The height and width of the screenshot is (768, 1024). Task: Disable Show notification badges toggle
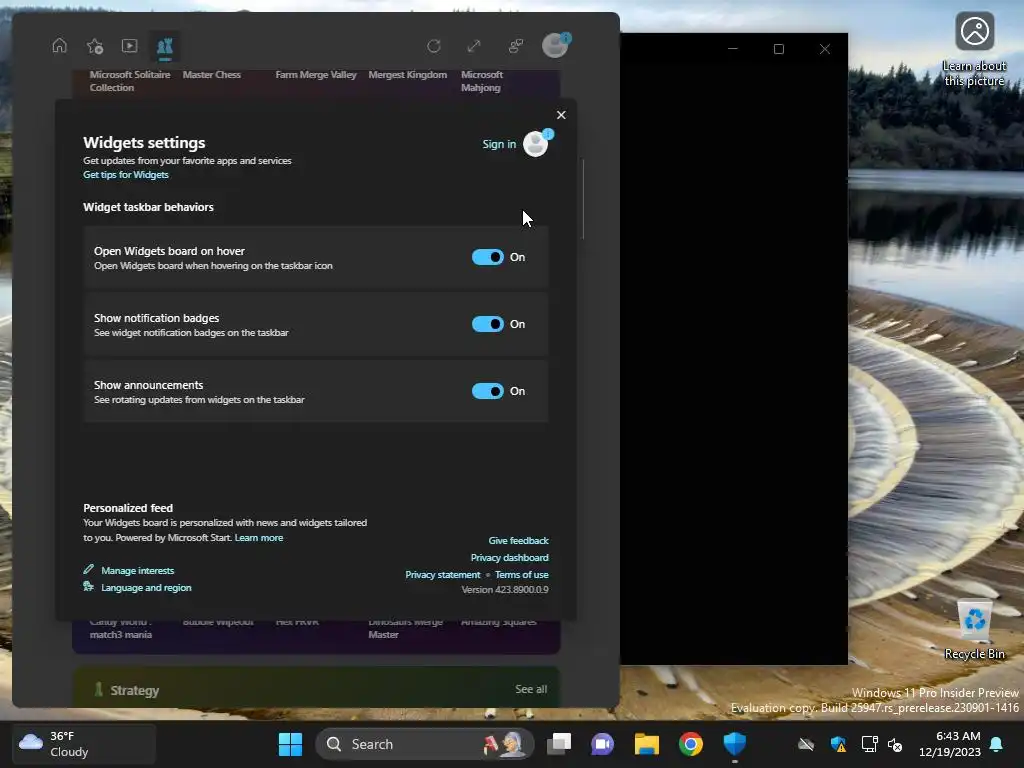[x=488, y=324]
